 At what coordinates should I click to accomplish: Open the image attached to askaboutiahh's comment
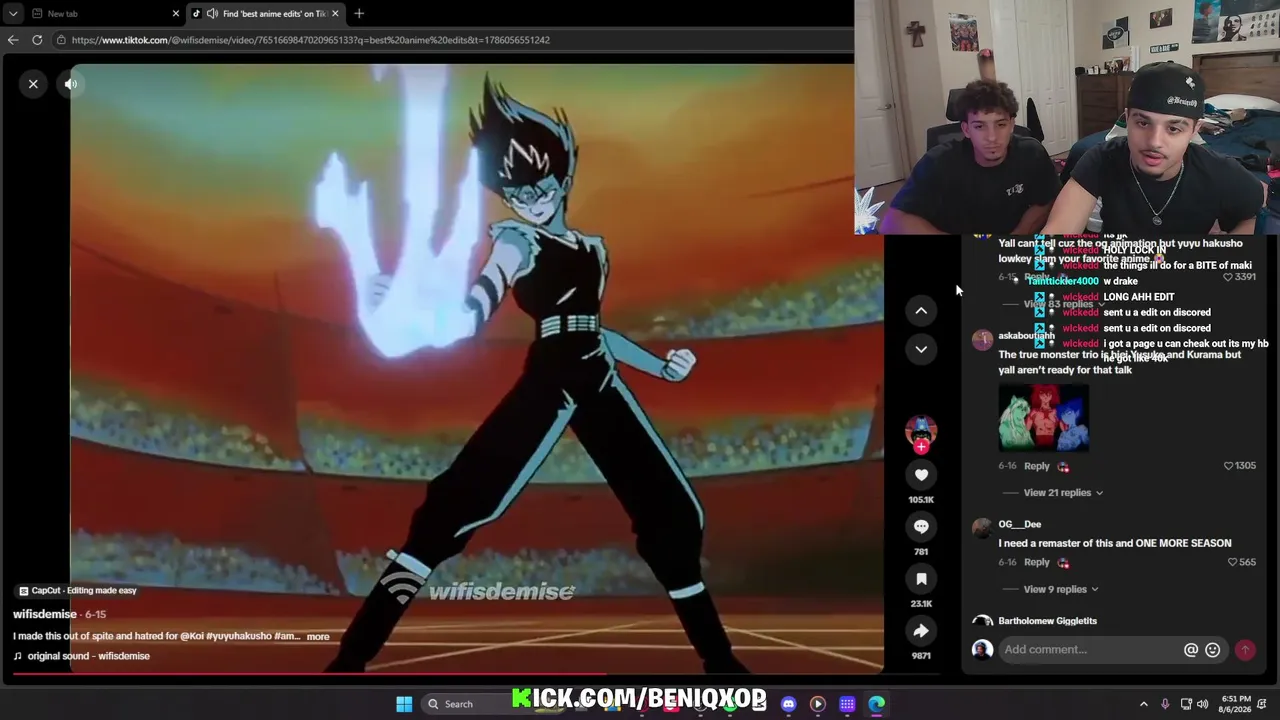pyautogui.click(x=1043, y=417)
